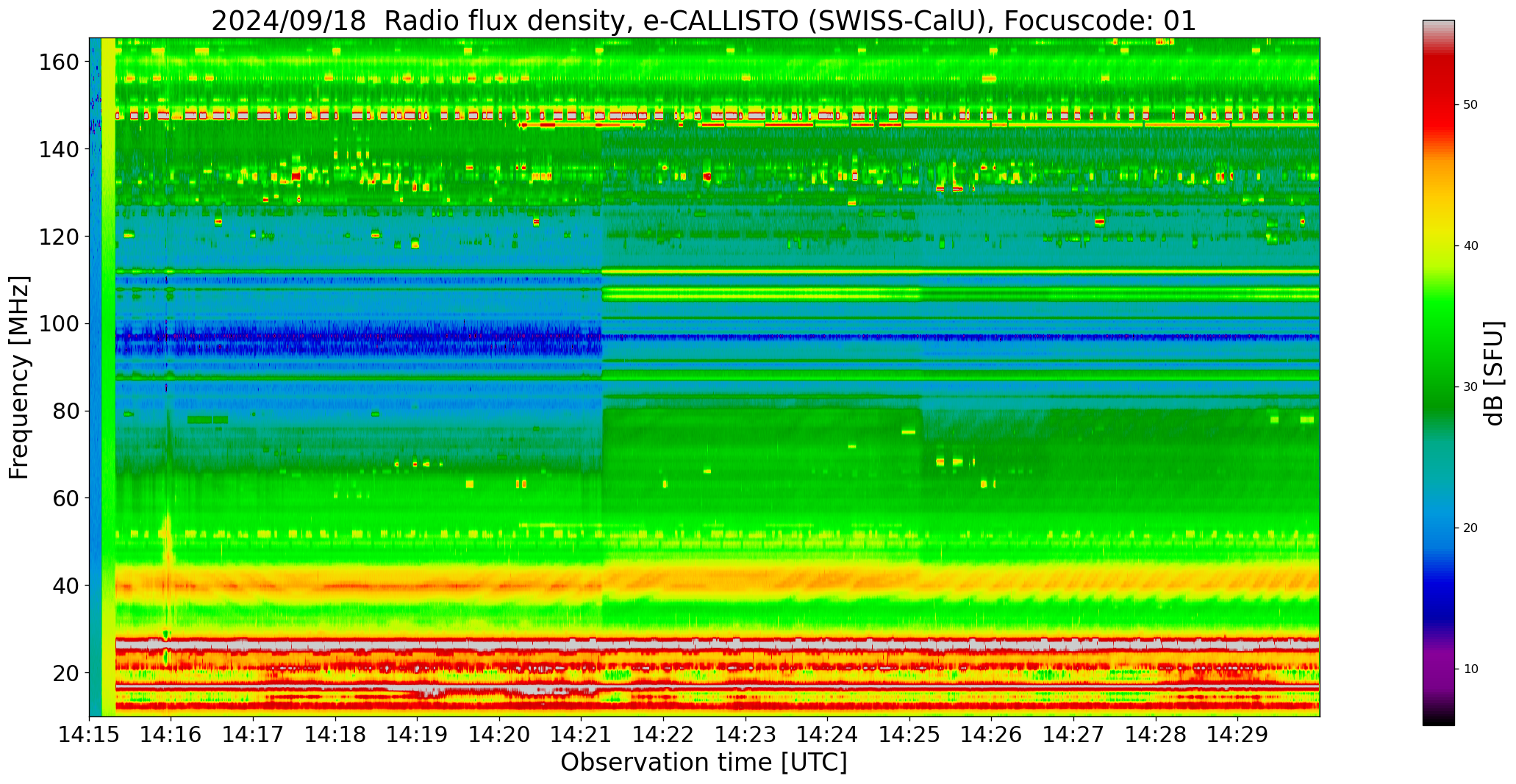Image resolution: width=1516 pixels, height=784 pixels.
Task: Click the 14:24 time tick label
Action: [827, 735]
